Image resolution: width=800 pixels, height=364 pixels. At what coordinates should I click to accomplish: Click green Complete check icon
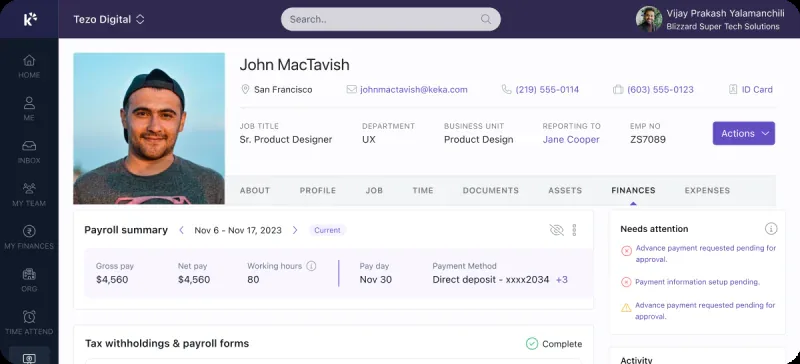(x=532, y=344)
